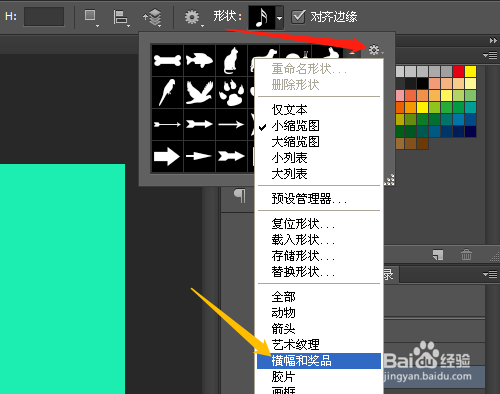
Task: Open the options bar gear settings
Action: (x=193, y=17)
